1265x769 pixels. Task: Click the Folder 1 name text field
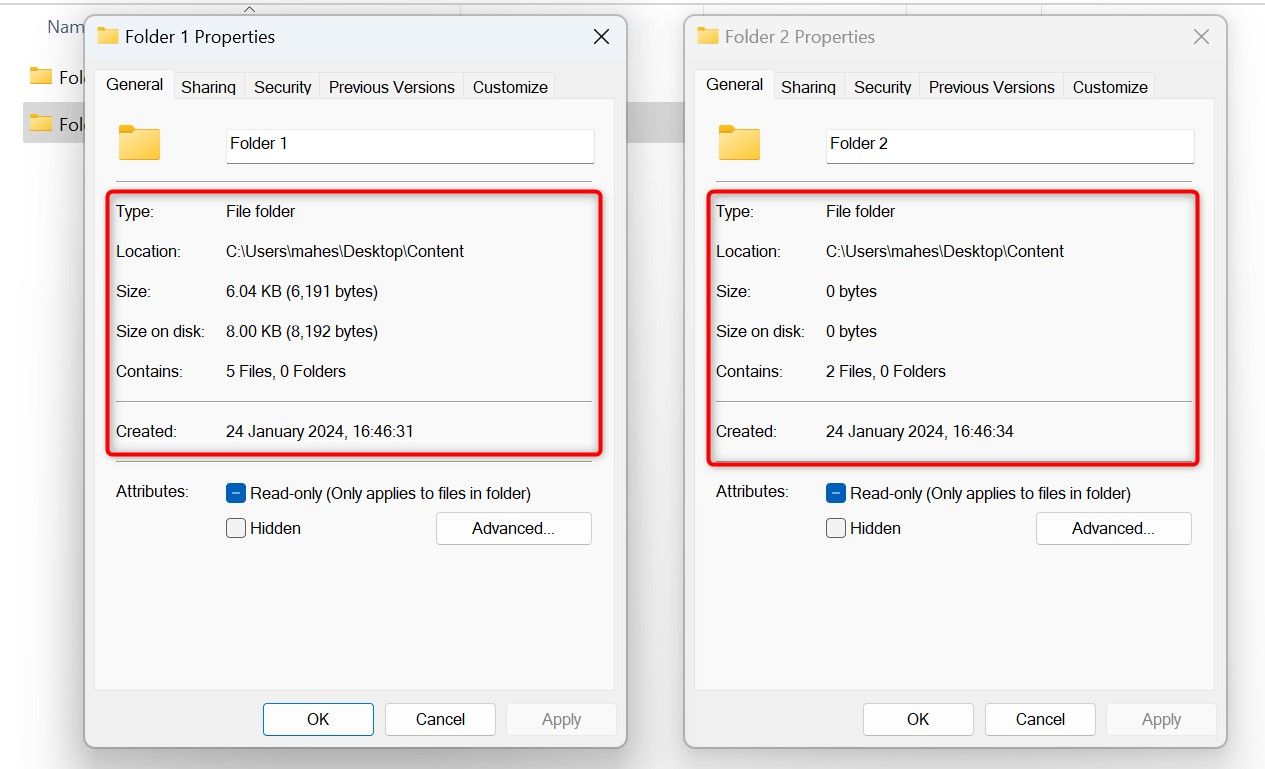(410, 144)
